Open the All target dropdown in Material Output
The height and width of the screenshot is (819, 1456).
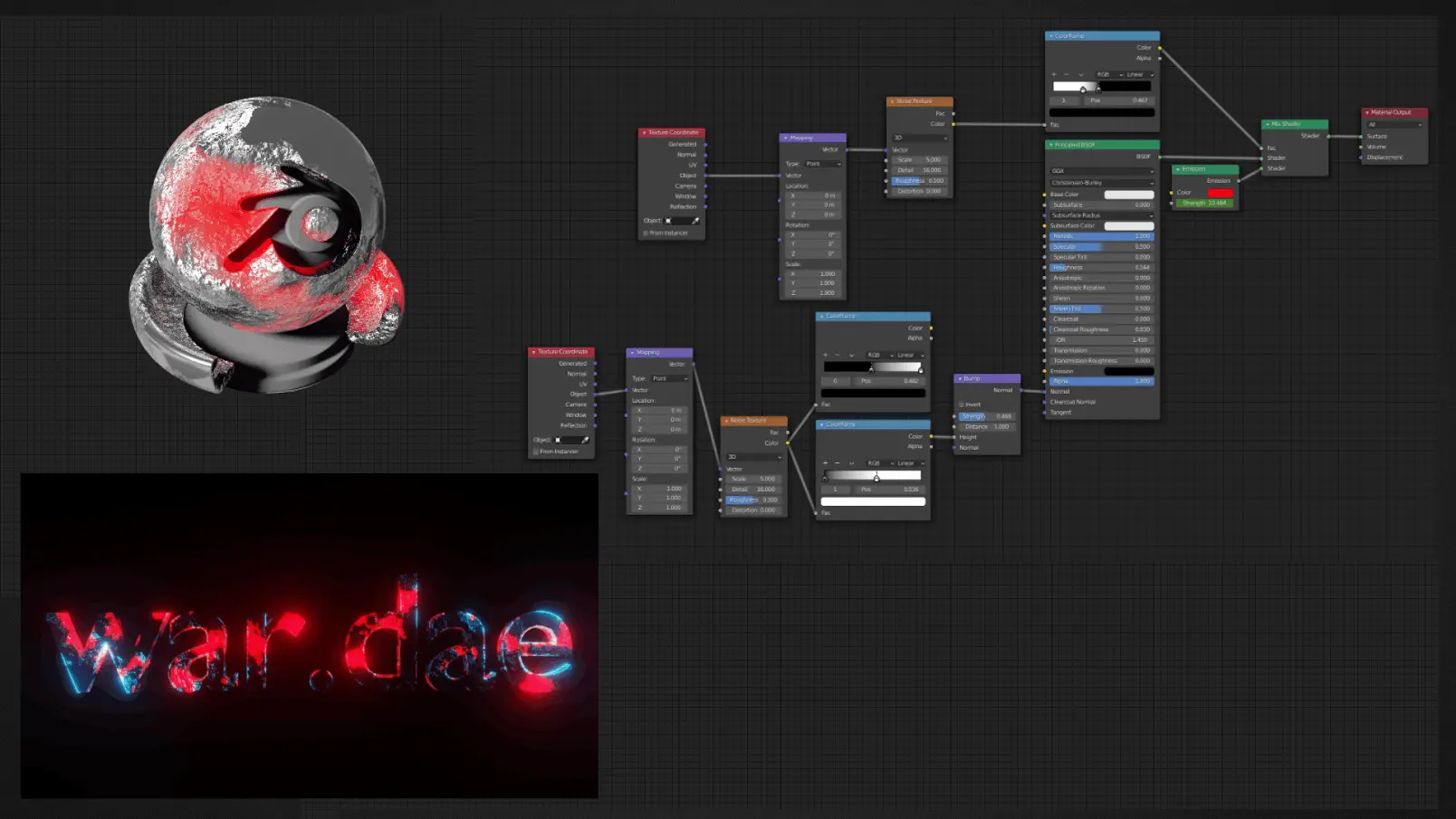1394,125
